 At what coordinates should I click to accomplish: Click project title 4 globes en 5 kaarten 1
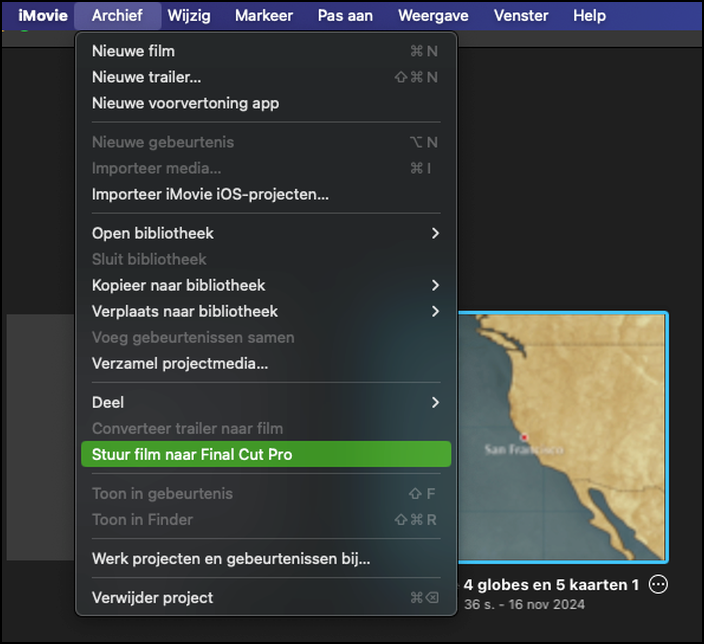551,585
